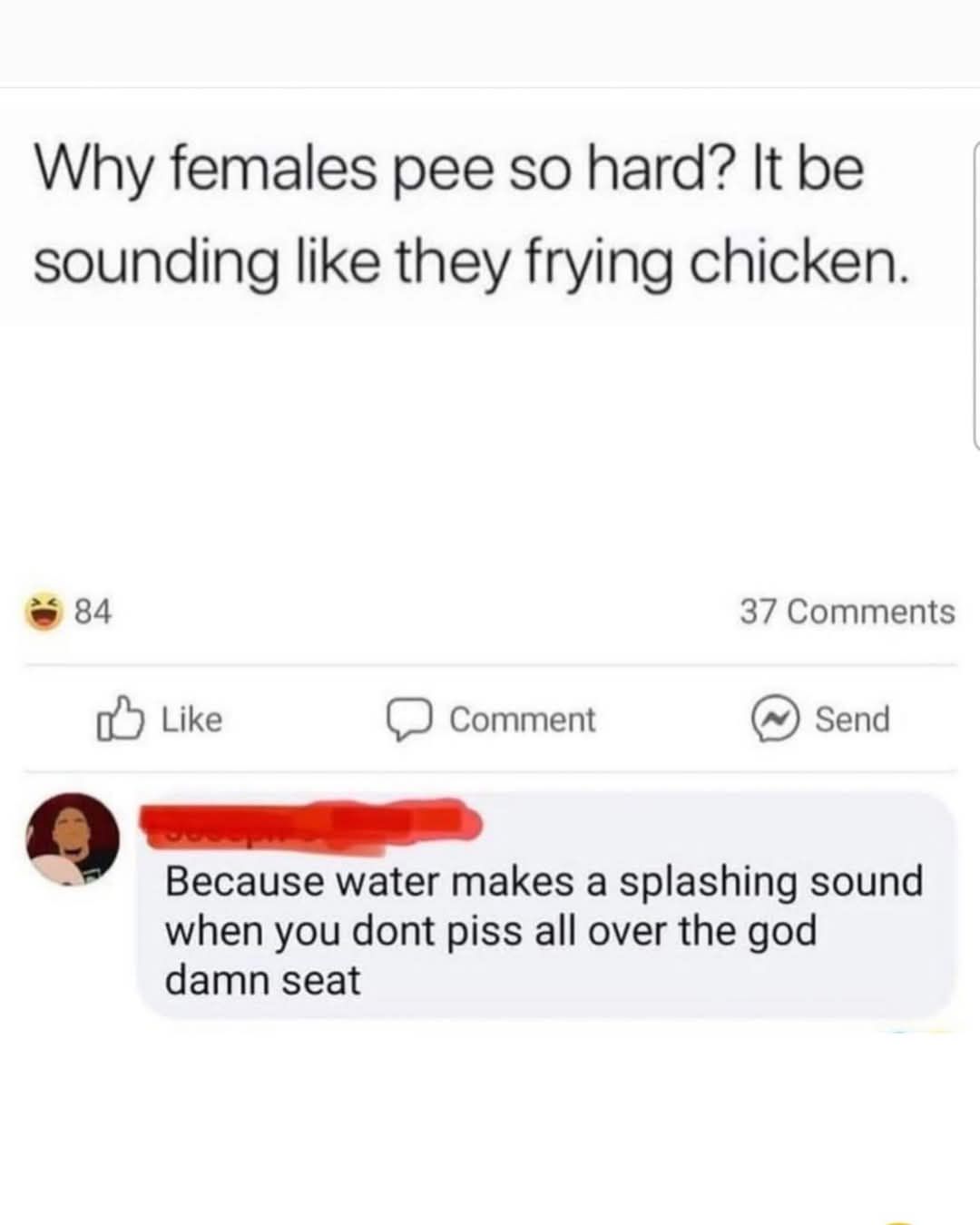Click the words "Because water makes" in the reply
Screen dimensions: 980x1225
369,881
